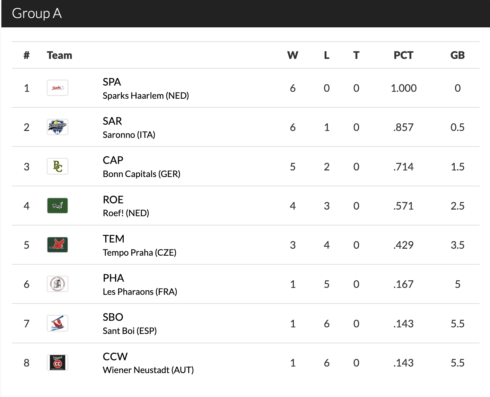Select the ROE abbreviation text
This screenshot has height=397, width=490.
pos(113,200)
